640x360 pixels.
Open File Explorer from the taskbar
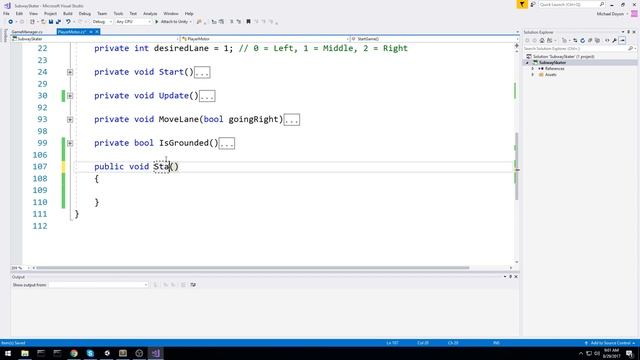coord(24,353)
